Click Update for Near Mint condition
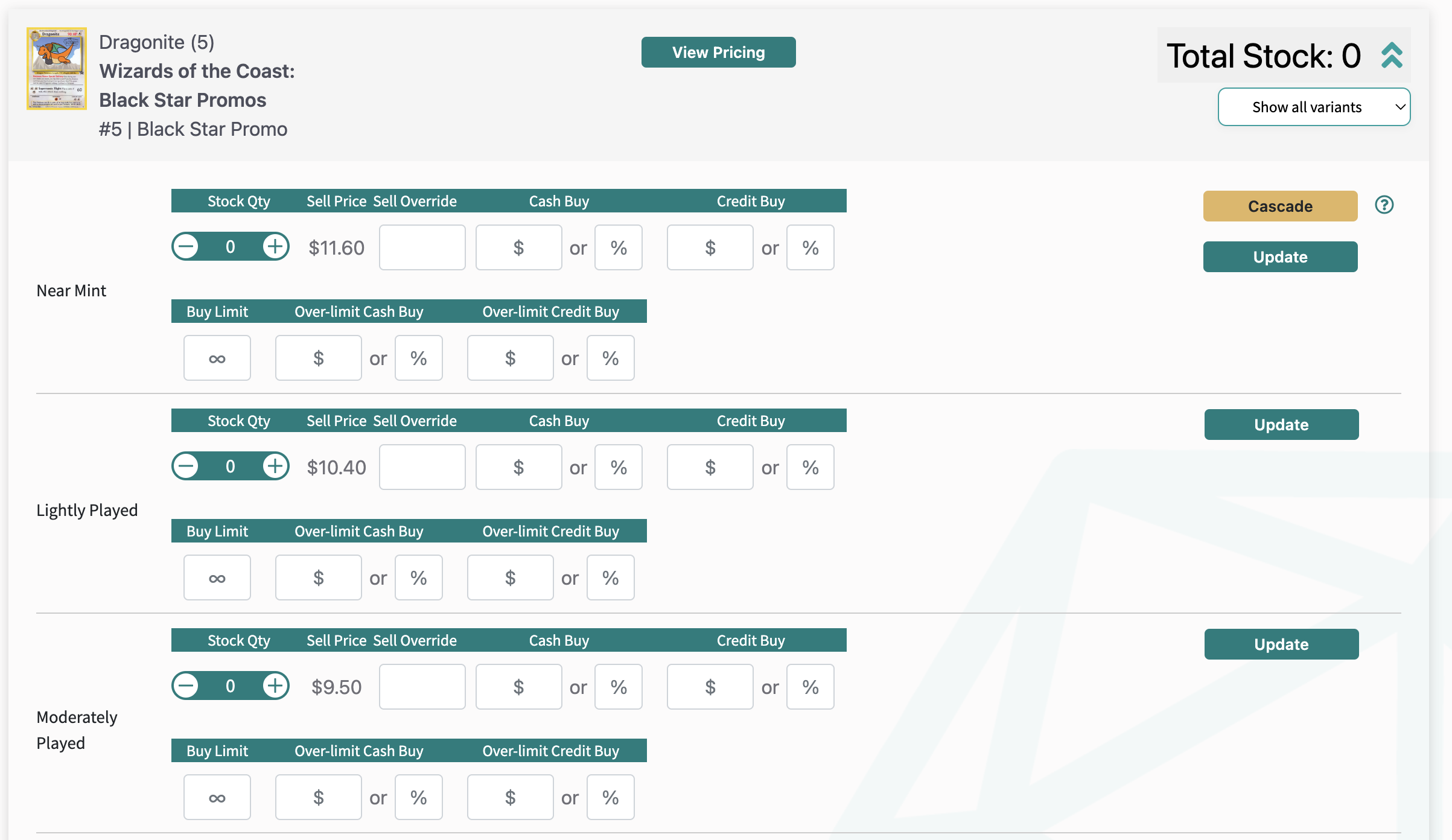This screenshot has height=840, width=1452. tap(1280, 257)
